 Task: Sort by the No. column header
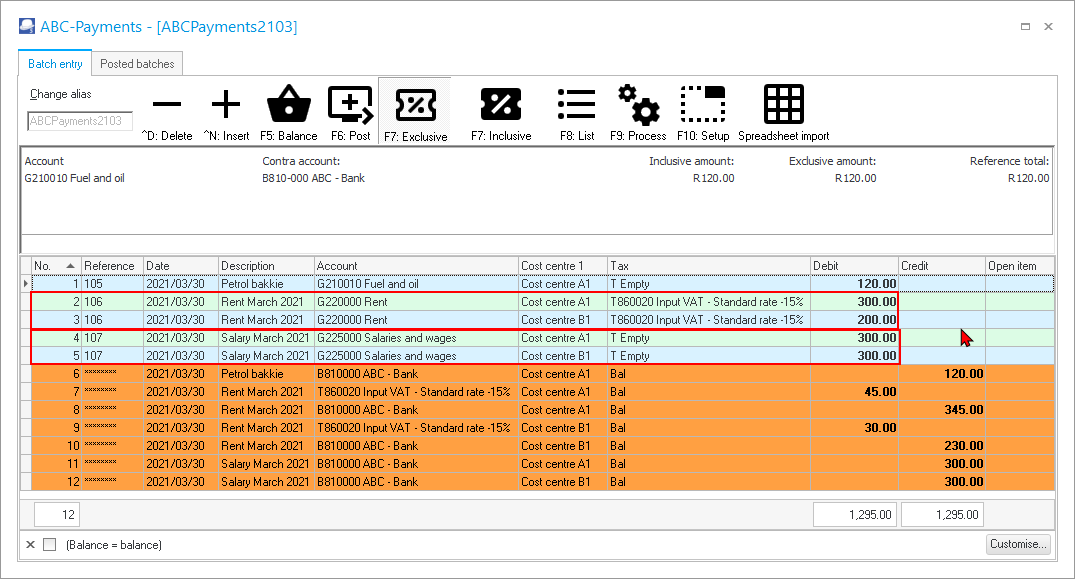55,266
